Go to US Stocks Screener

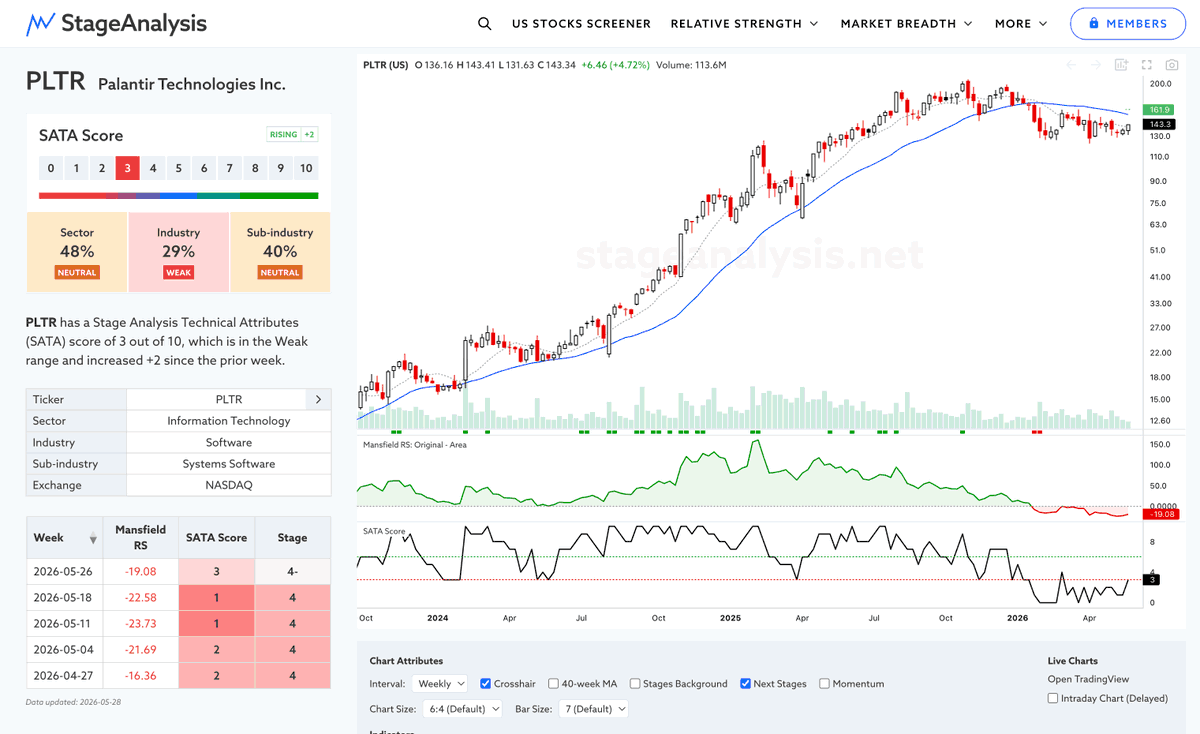(581, 23)
